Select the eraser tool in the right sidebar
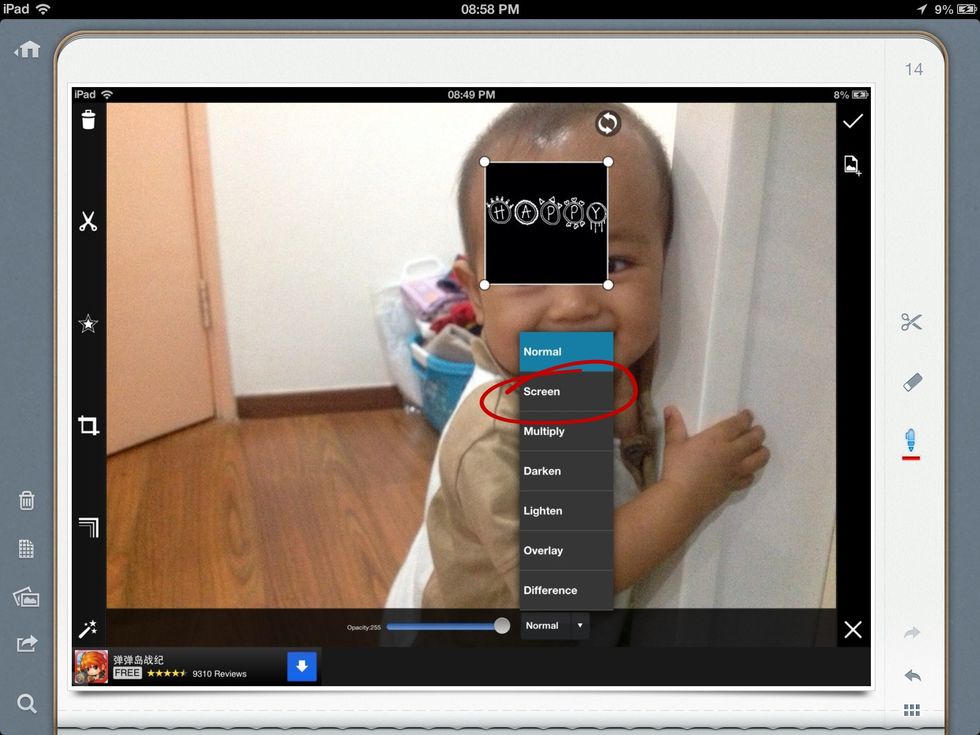The image size is (980, 735). coord(911,382)
